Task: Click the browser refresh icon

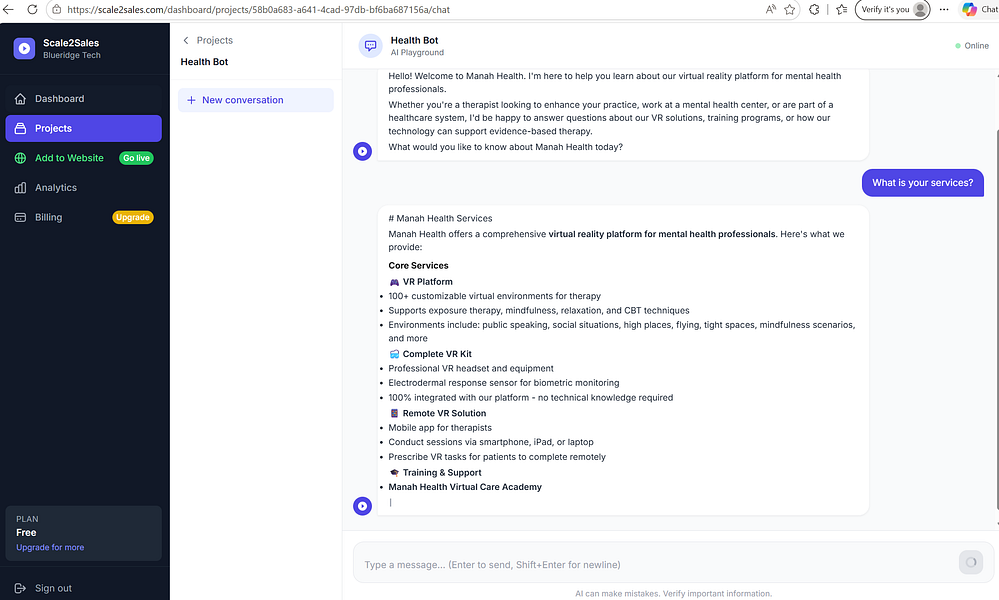Action: coord(32,10)
